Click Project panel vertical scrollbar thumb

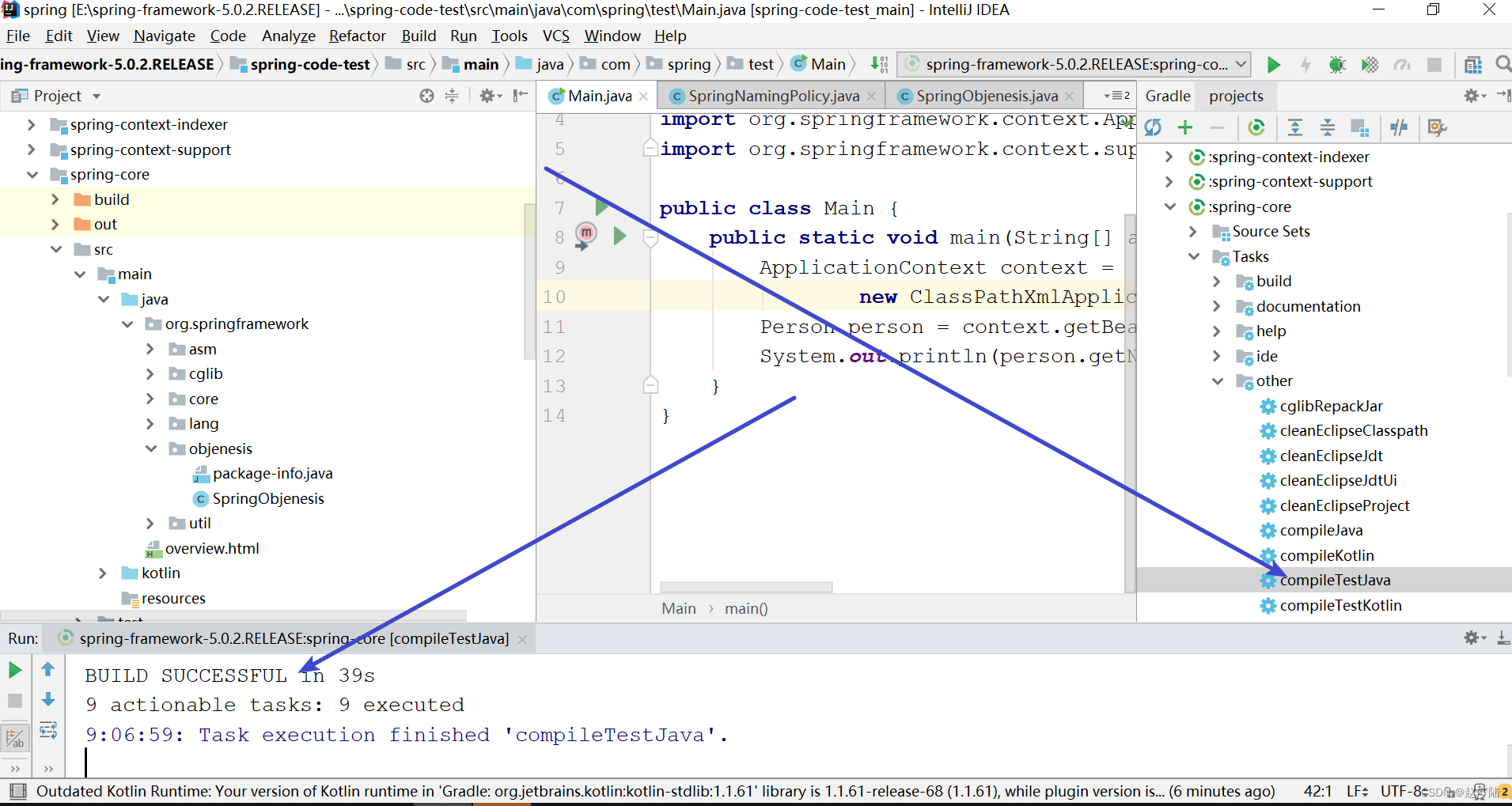pyautogui.click(x=529, y=281)
